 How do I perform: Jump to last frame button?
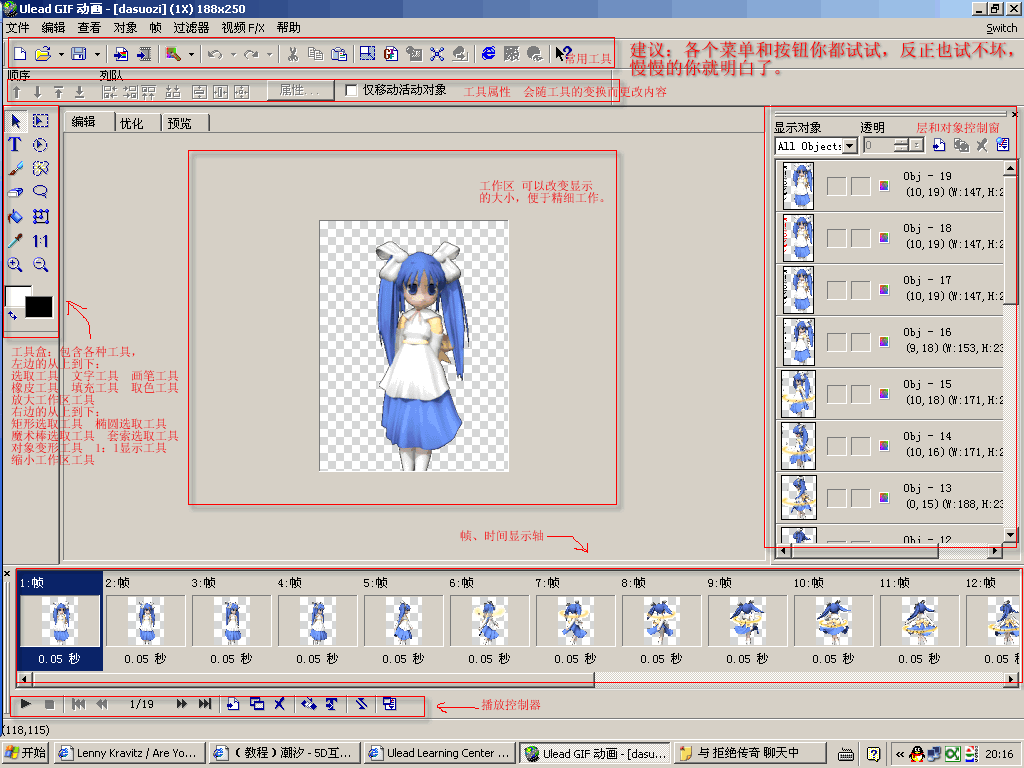coord(205,704)
